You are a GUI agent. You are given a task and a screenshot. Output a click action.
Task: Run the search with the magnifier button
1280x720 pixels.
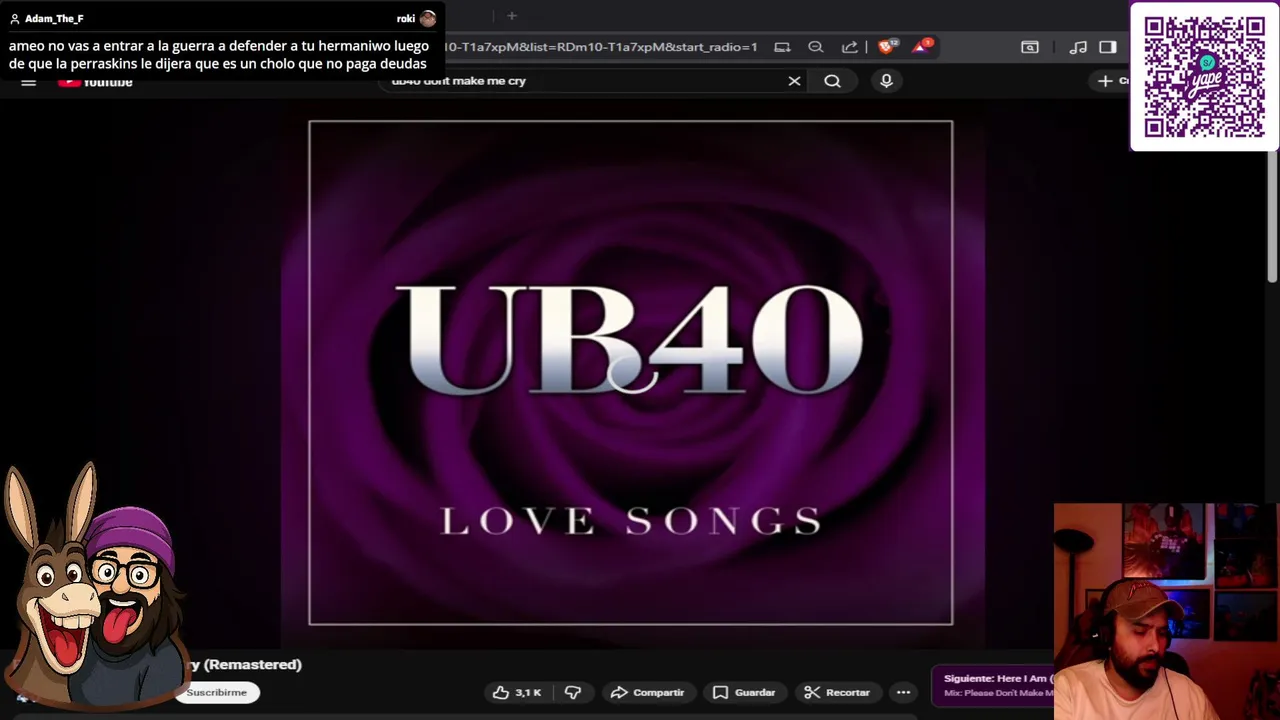pyautogui.click(x=832, y=81)
